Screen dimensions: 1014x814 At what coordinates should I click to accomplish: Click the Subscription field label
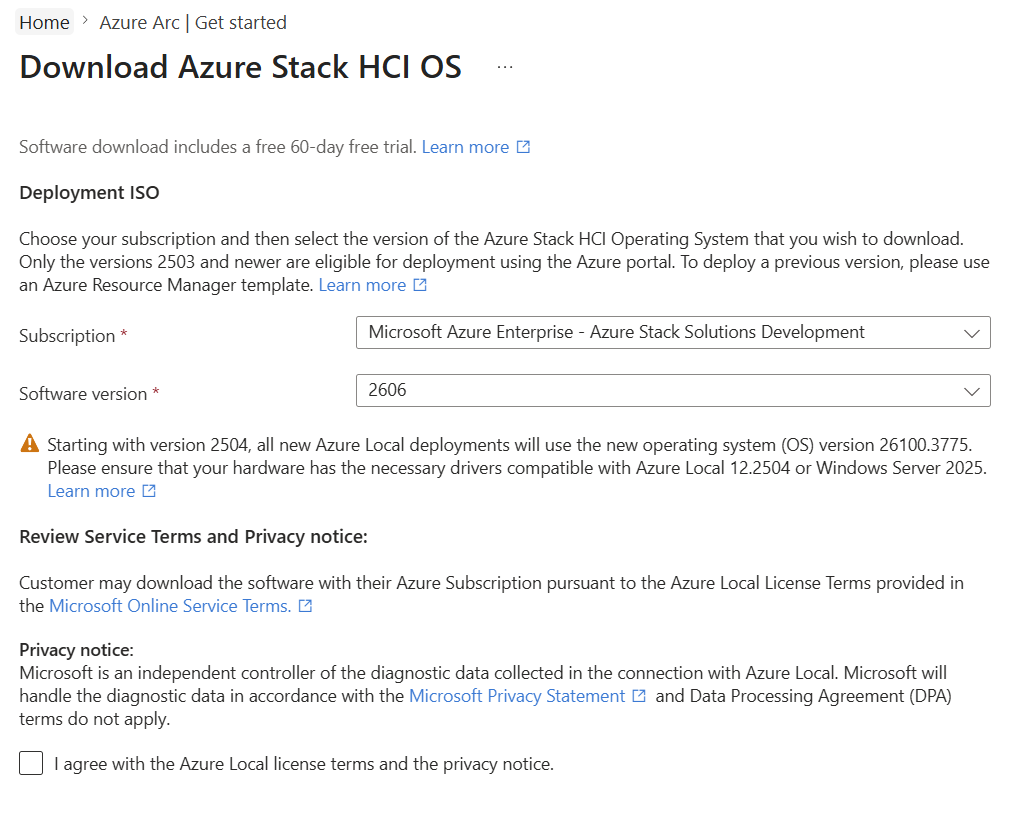pos(67,336)
